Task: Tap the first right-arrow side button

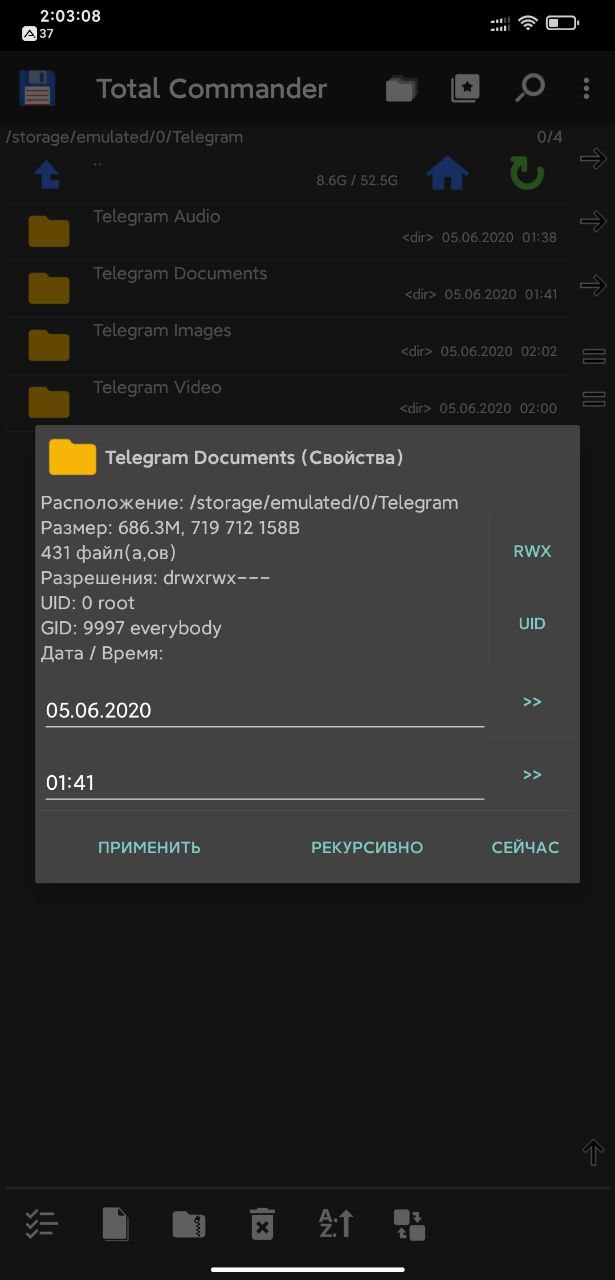Action: click(x=593, y=158)
